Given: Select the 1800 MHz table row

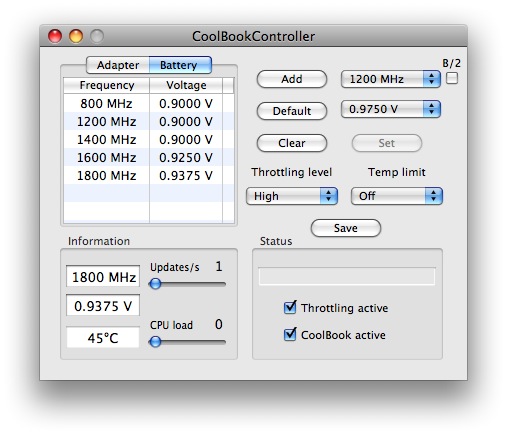Looking at the screenshot, I should [149, 175].
